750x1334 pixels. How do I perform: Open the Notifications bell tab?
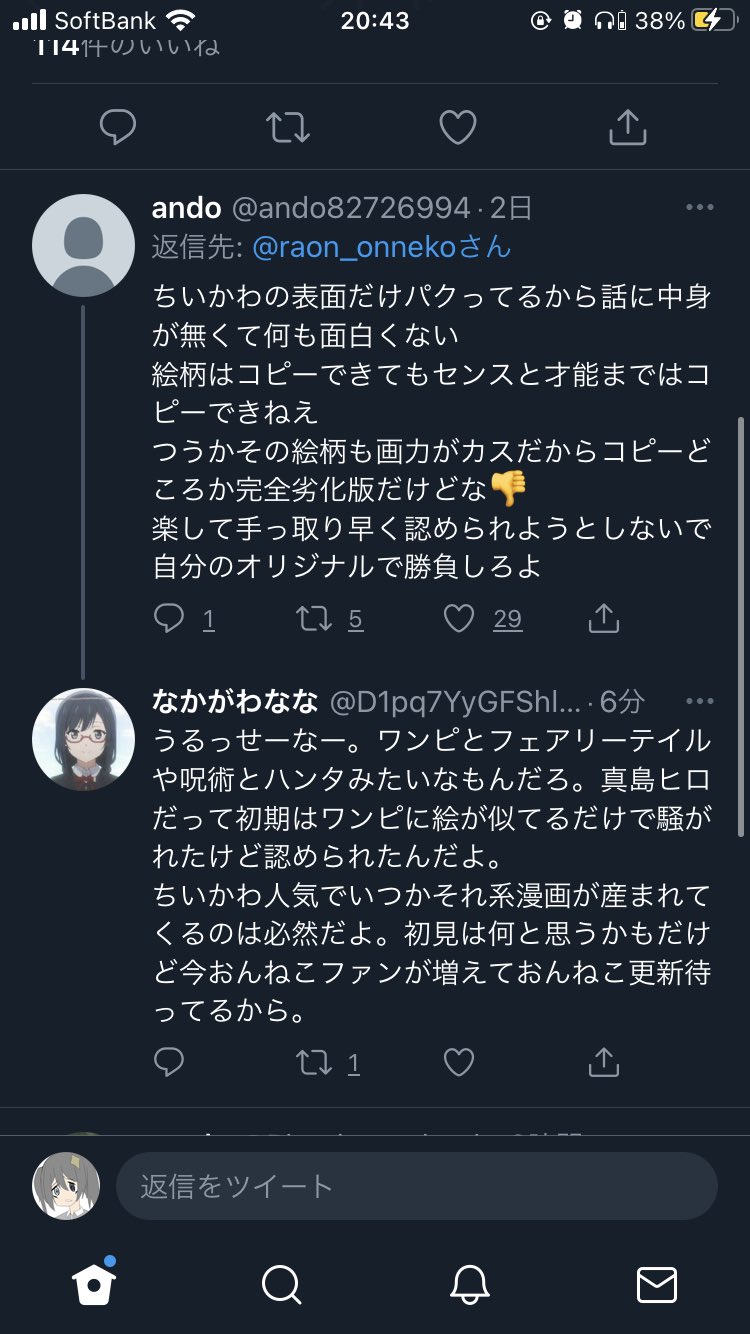(x=469, y=1284)
